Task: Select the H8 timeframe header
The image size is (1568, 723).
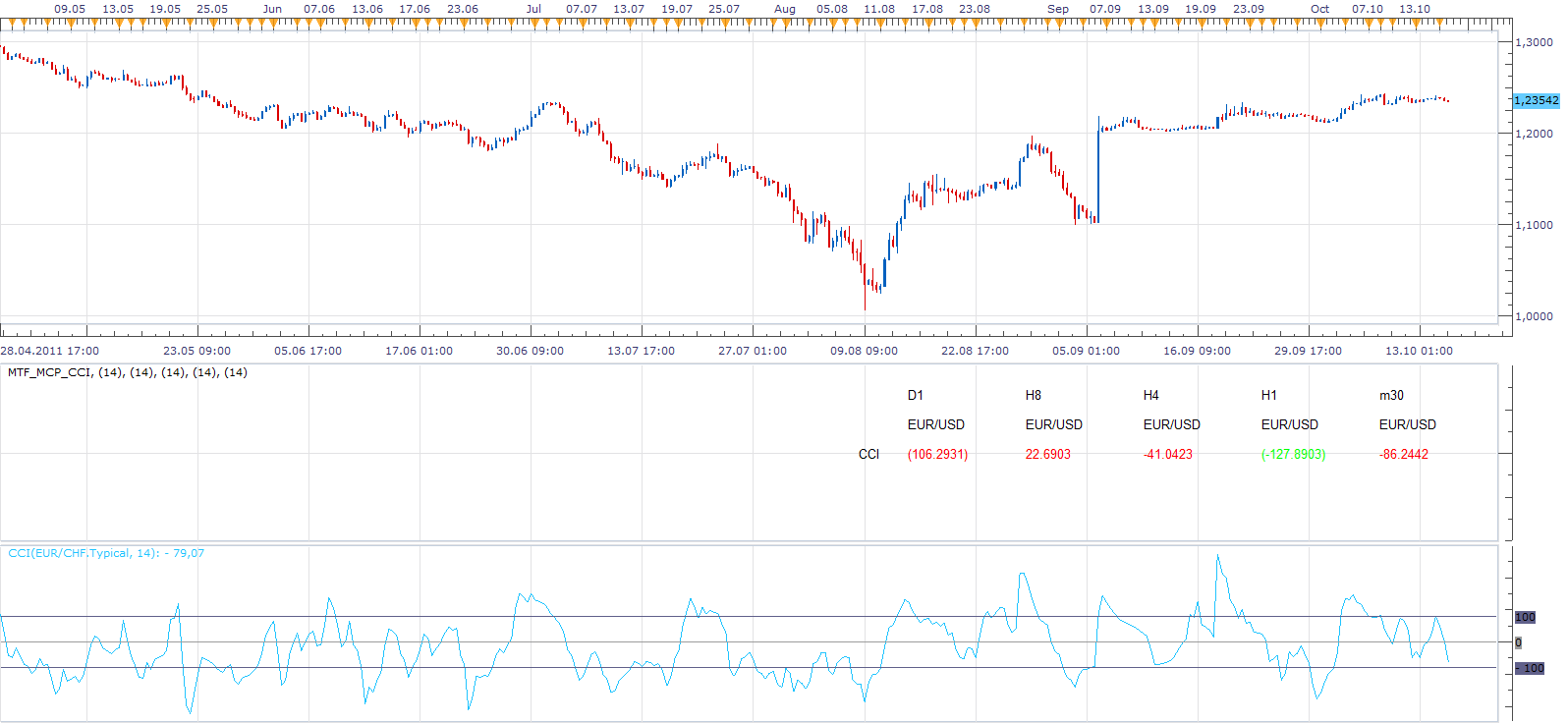Action: point(1034,395)
